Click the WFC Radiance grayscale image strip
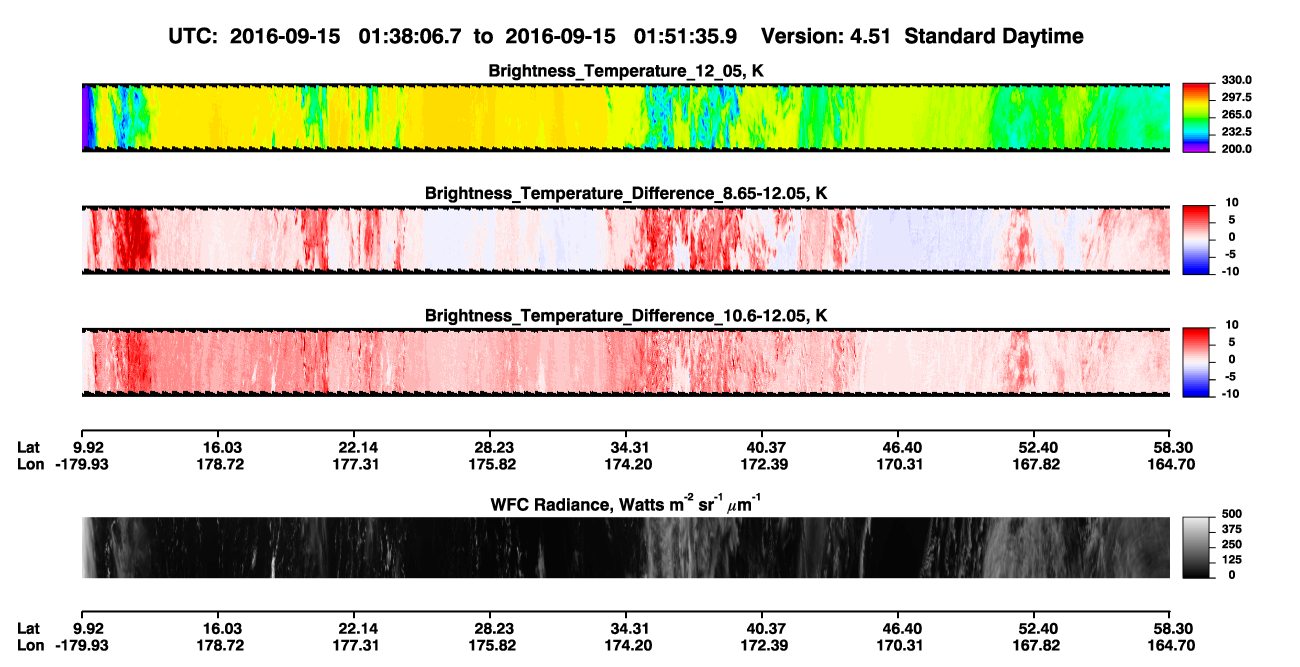The width and height of the screenshot is (1300, 667). [x=625, y=547]
